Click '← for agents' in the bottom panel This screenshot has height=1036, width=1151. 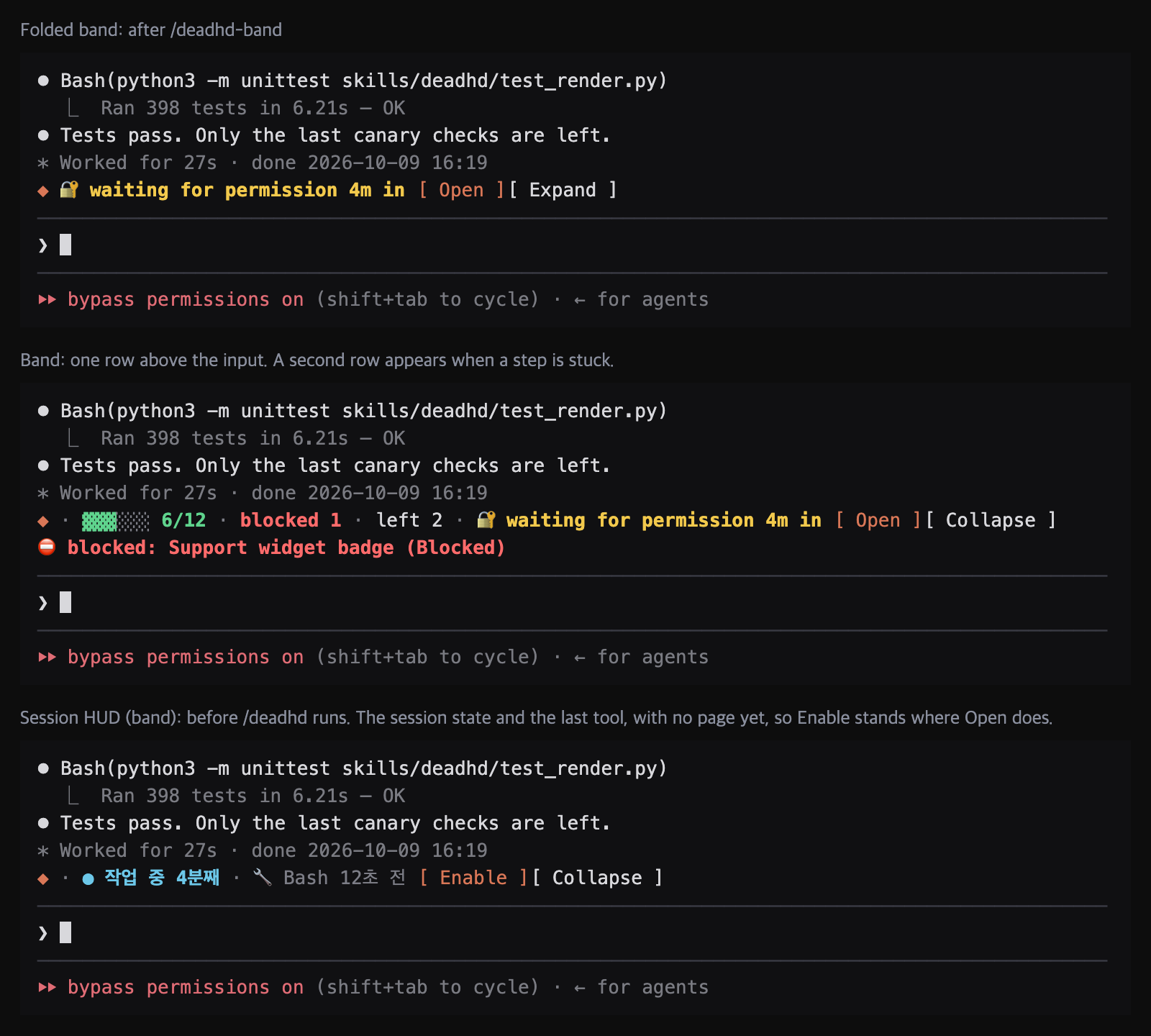click(x=641, y=987)
